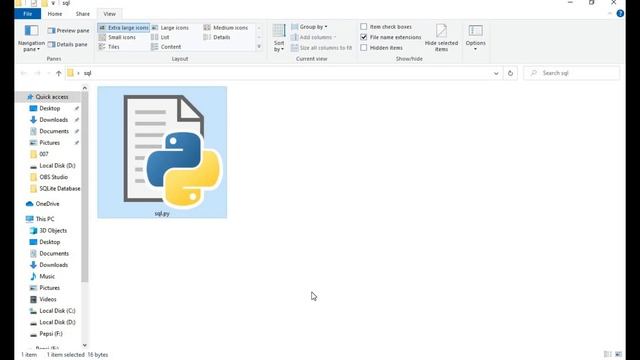Toggle the Details pane
640x360 pixels.
click(x=68, y=44)
